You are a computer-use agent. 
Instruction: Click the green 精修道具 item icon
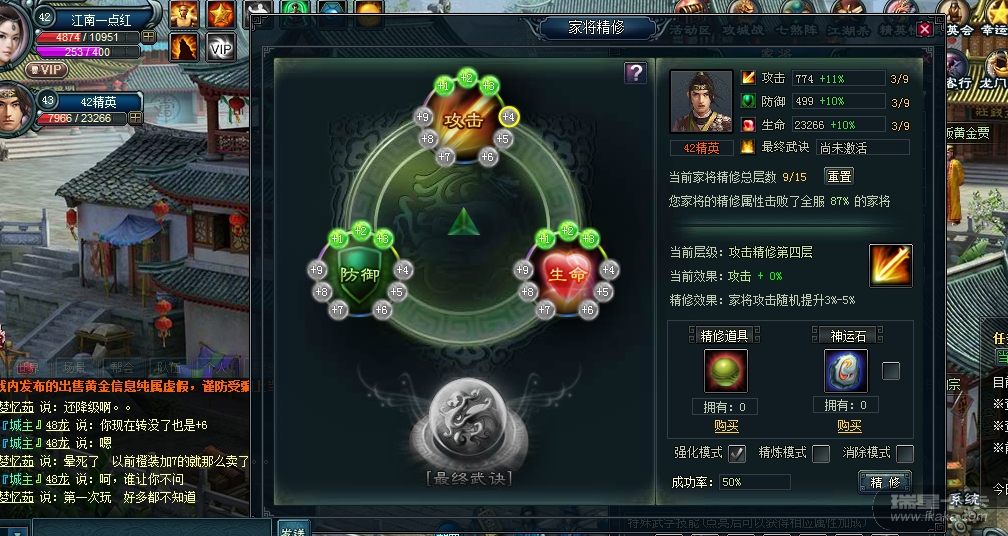[726, 371]
